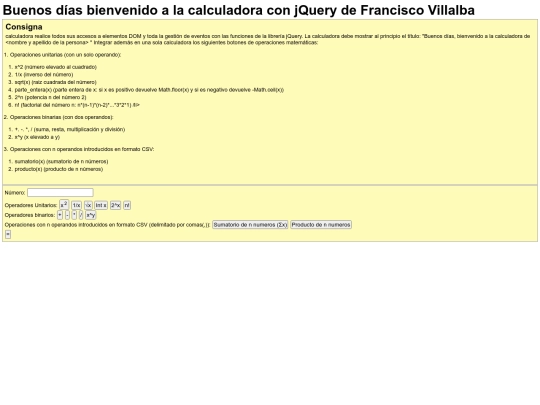540x405 pixels.
Task: Click list item 'x^2 (número elevado al cuadrado)'
Action: (56, 67)
